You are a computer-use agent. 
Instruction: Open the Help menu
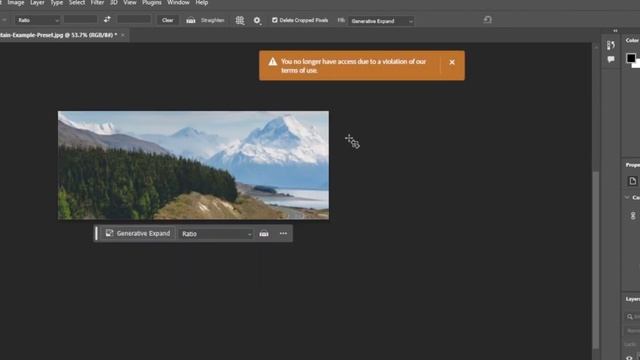[x=202, y=2]
